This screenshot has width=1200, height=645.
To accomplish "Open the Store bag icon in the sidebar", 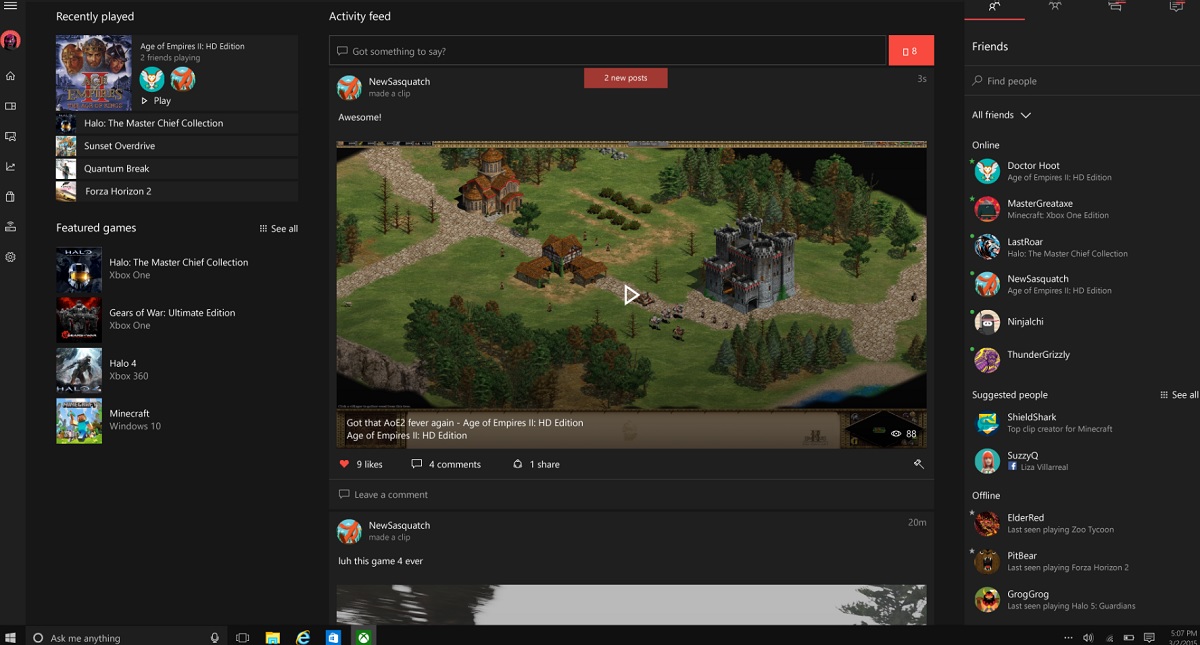I will click(10, 196).
